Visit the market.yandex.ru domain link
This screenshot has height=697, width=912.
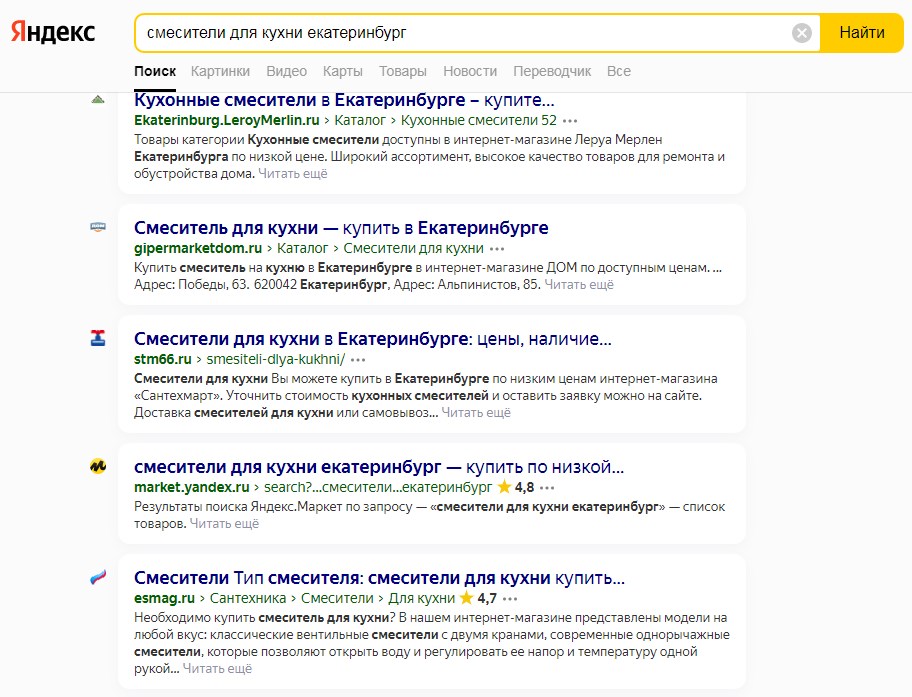click(x=191, y=487)
